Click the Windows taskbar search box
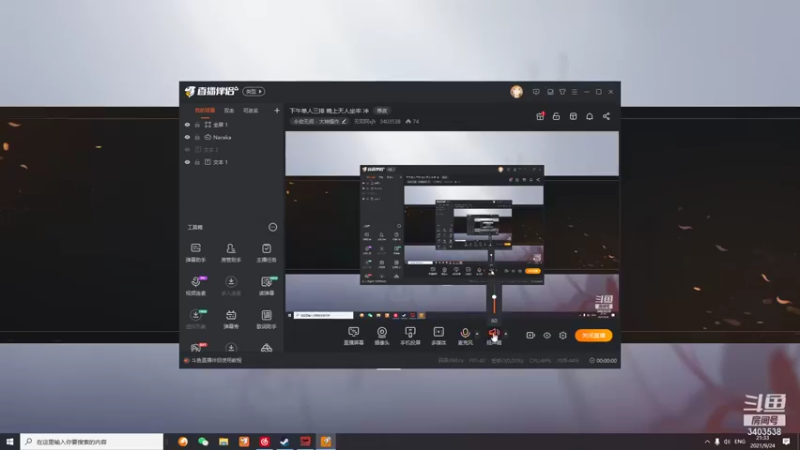 (92, 441)
